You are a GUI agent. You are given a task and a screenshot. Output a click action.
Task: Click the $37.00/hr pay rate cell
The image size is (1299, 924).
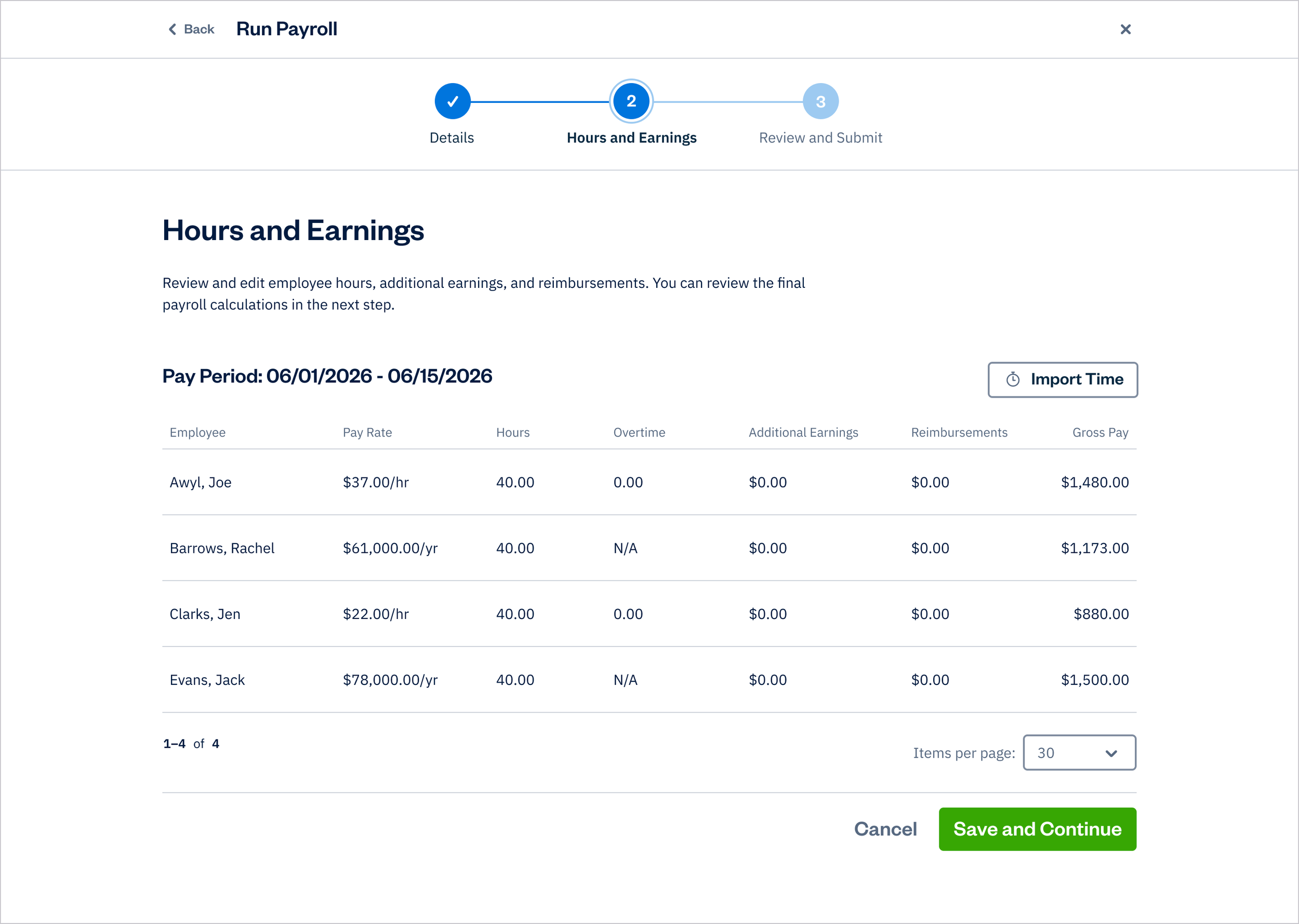(375, 482)
